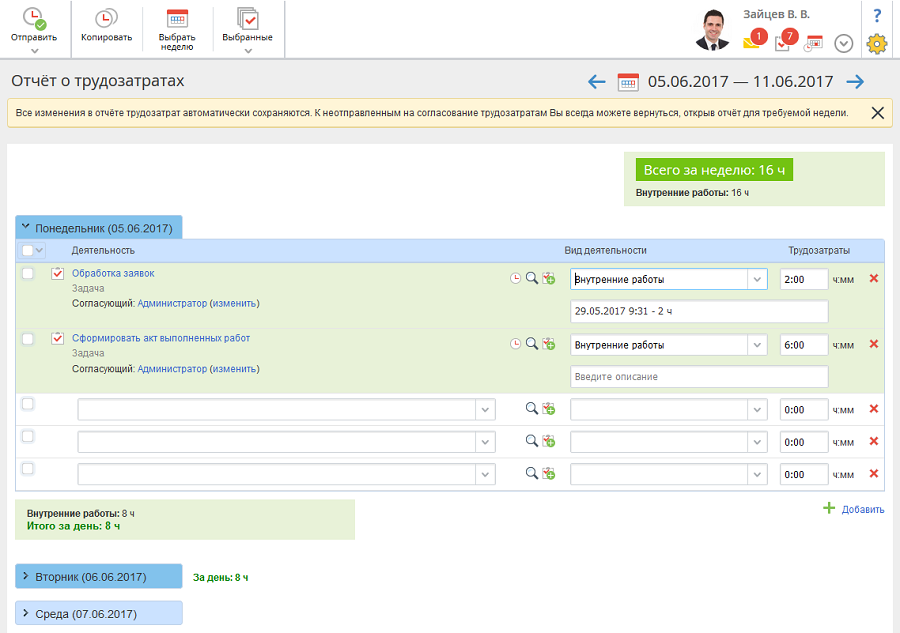Viewport: 900px width, 633px height.
Task: Click the timer icon for Обработка заявок
Action: [516, 279]
